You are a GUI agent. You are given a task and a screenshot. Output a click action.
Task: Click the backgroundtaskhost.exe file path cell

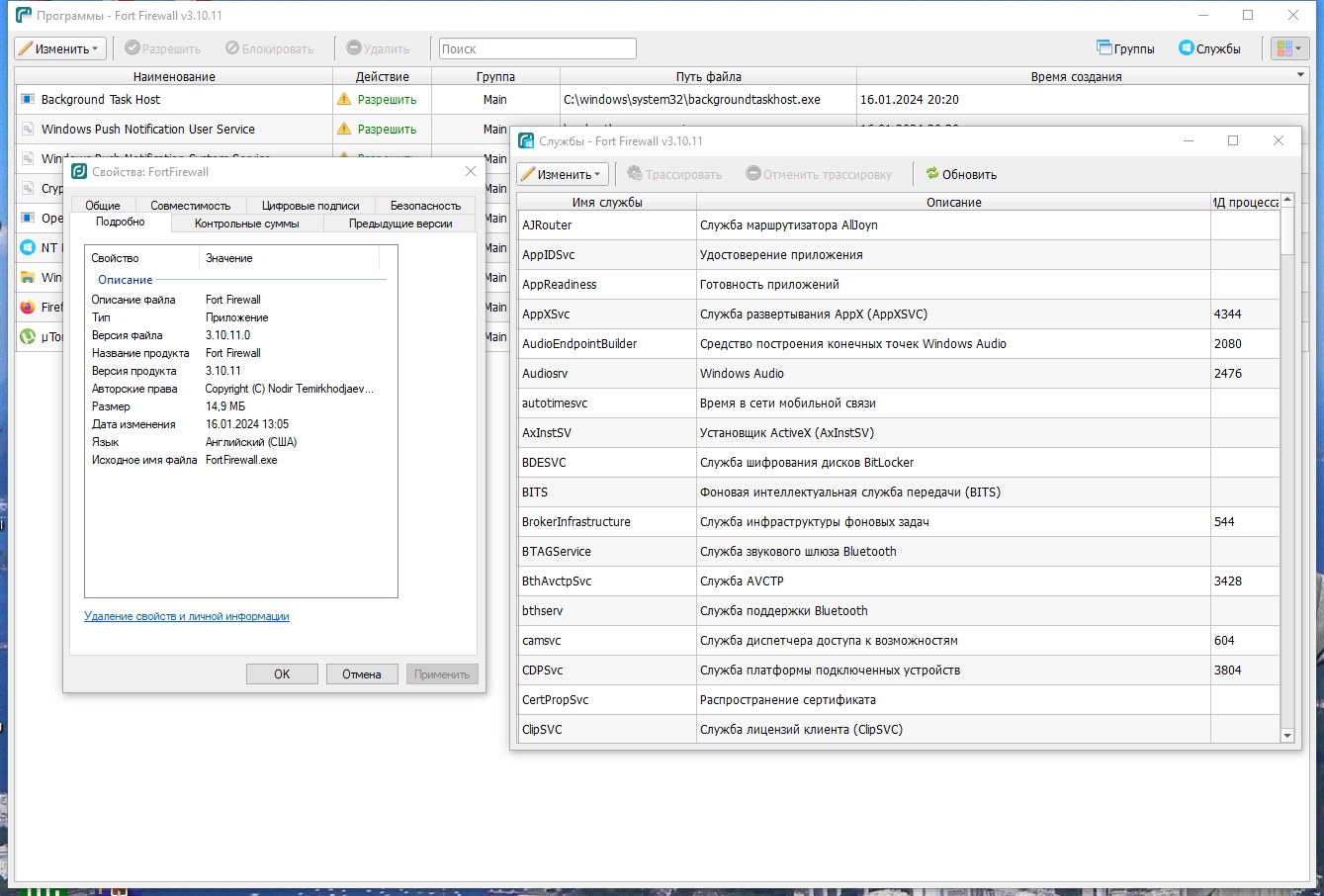click(708, 99)
